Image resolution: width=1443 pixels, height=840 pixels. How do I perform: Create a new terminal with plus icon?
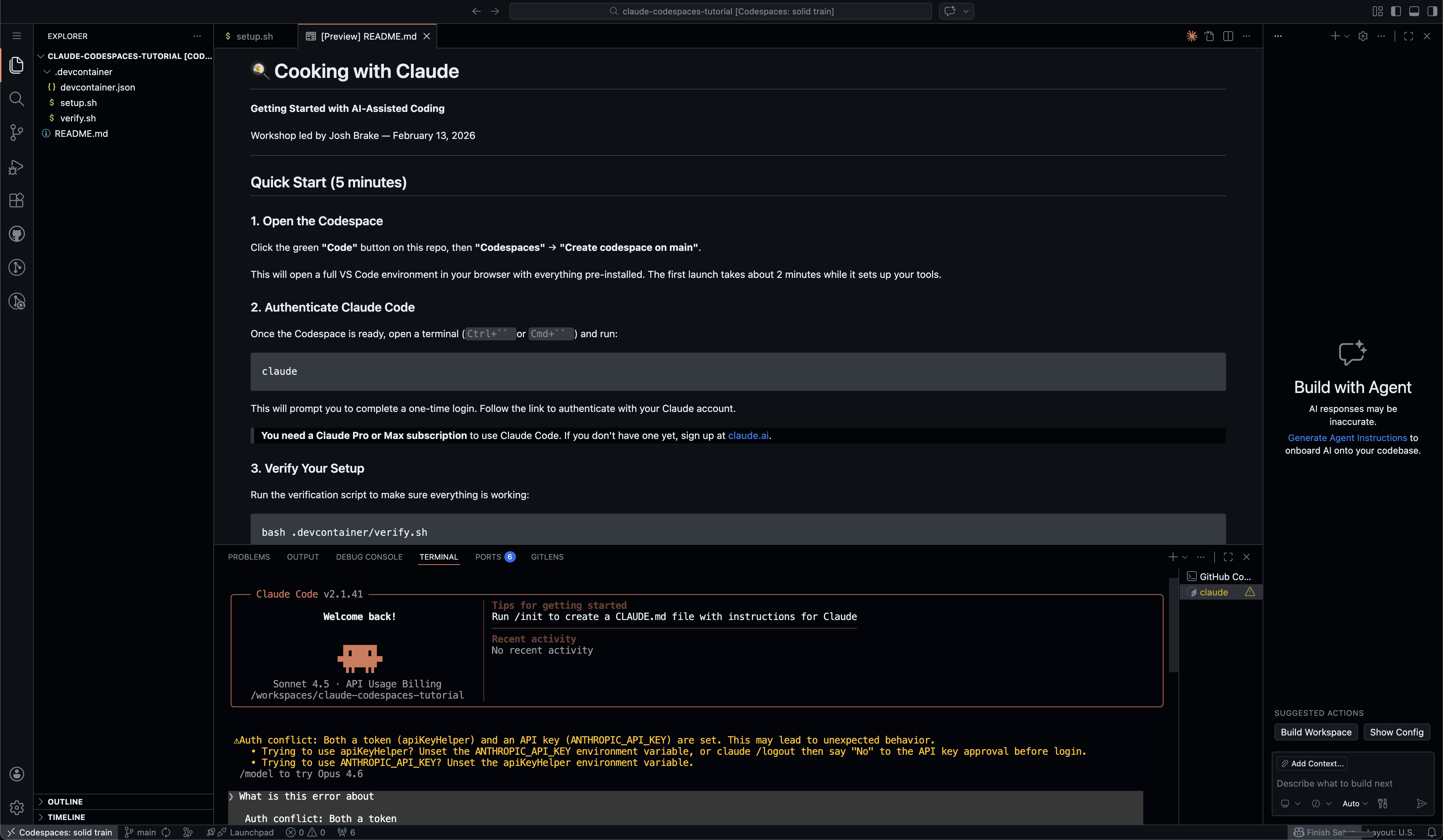(1173, 556)
